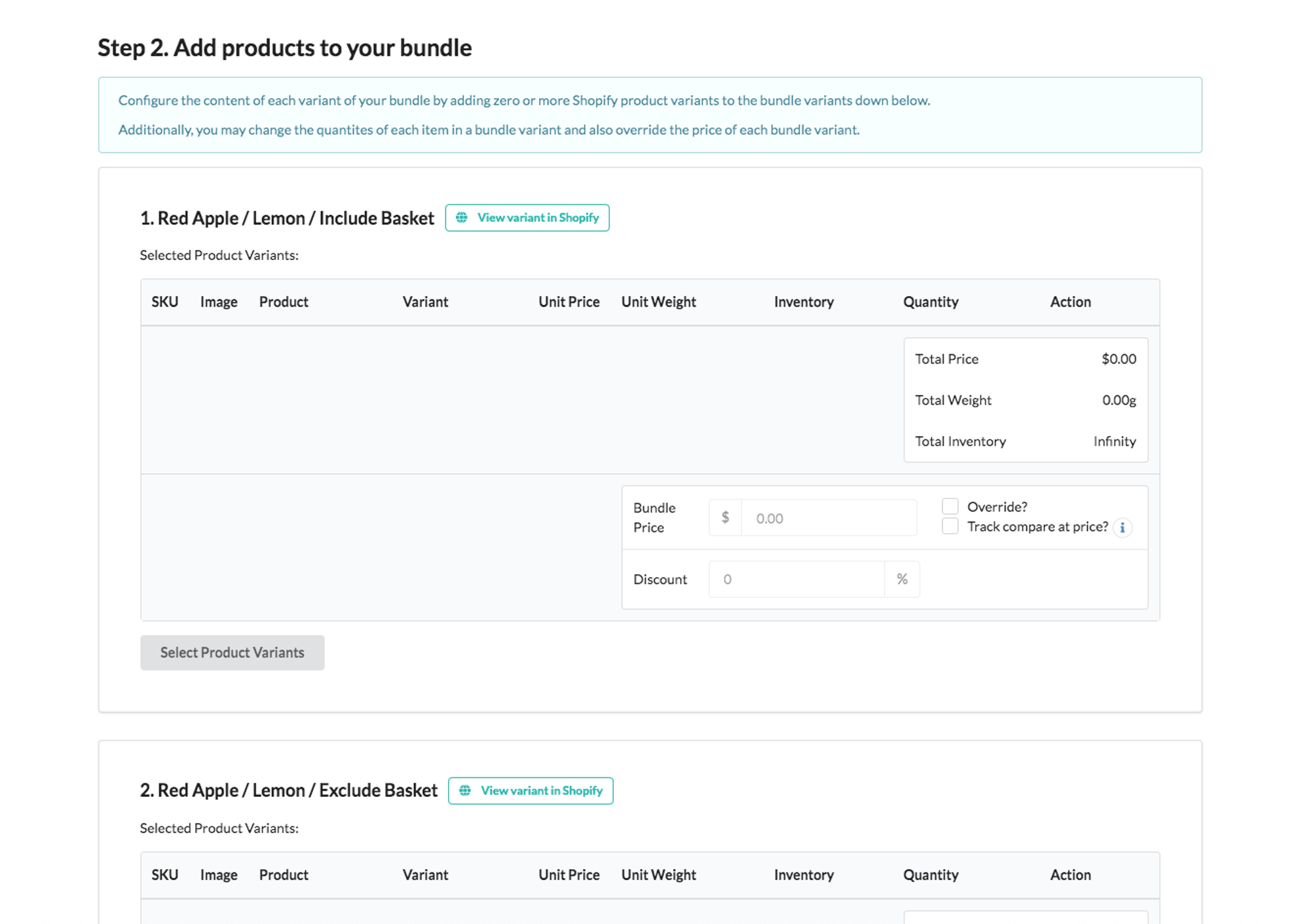
Task: Click the SKU column header in first table
Action: 164,302
